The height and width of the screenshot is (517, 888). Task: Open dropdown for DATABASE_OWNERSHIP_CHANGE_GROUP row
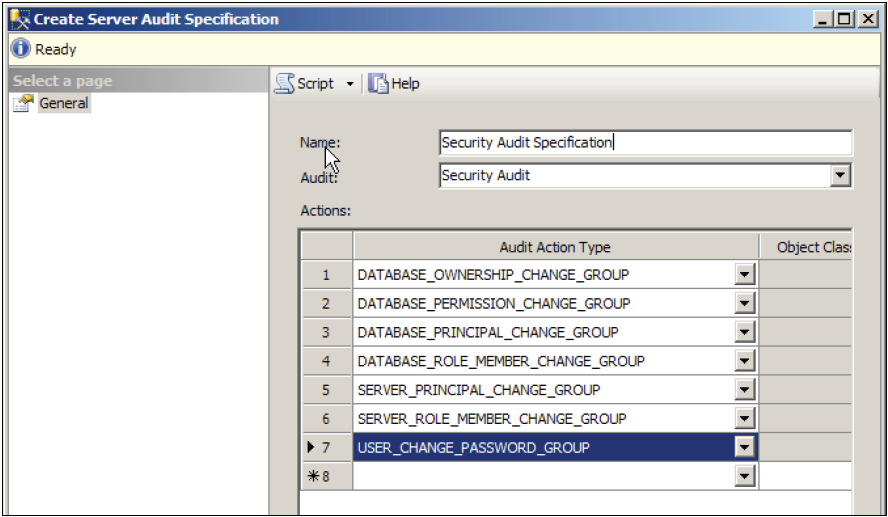744,275
